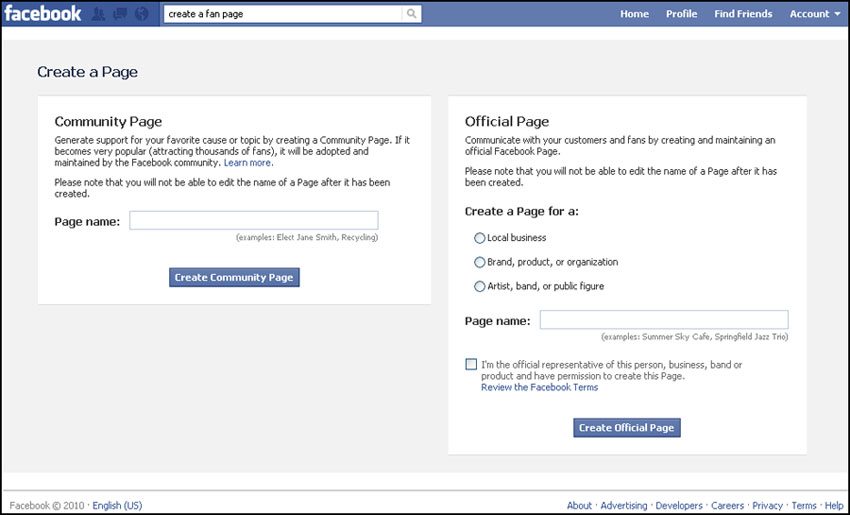Select the Local business radio button
The width and height of the screenshot is (850, 515).
tap(479, 238)
